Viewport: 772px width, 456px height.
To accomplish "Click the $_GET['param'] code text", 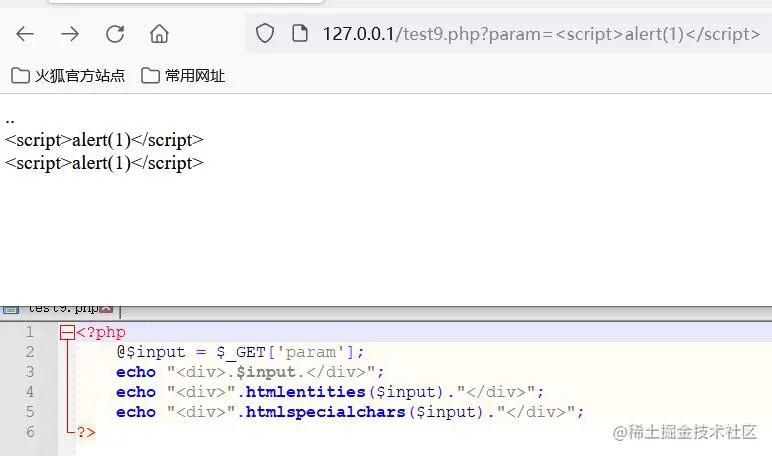I will pos(286,352).
